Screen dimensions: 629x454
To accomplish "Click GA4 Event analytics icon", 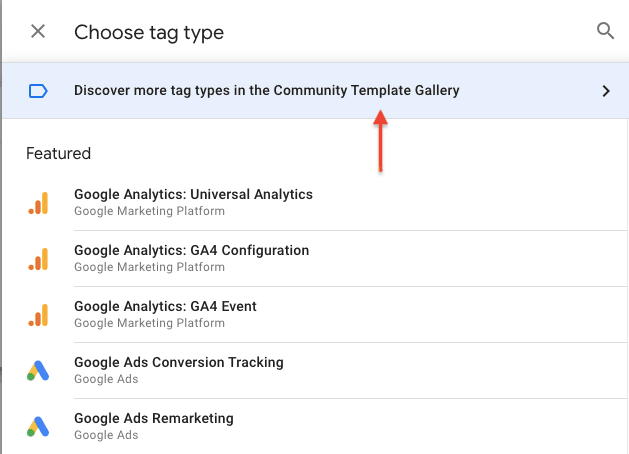I will pos(39,315).
